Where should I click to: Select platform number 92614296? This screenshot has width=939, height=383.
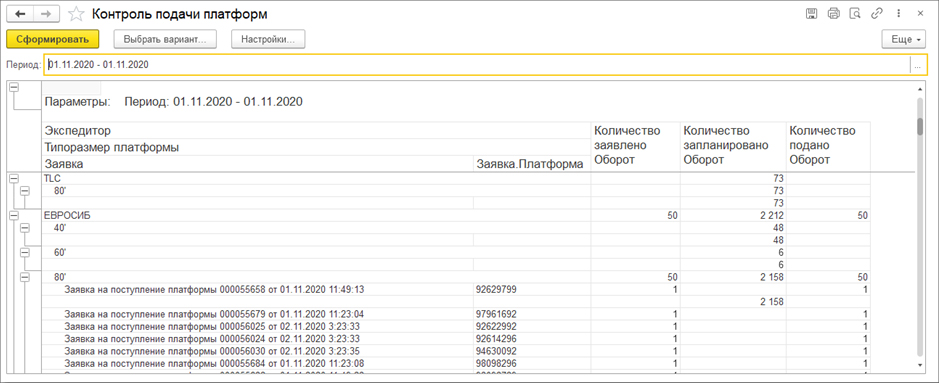click(x=496, y=339)
